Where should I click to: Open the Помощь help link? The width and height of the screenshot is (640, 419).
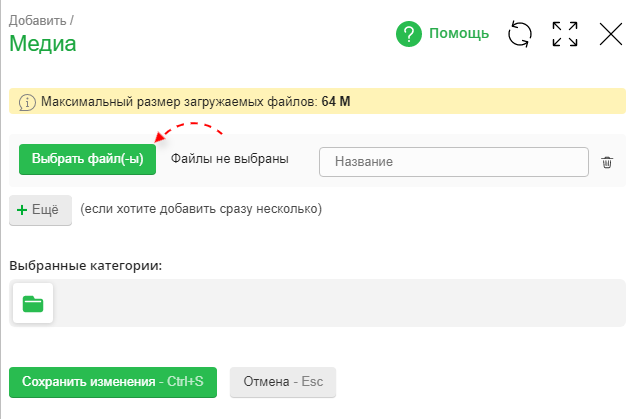point(459,34)
